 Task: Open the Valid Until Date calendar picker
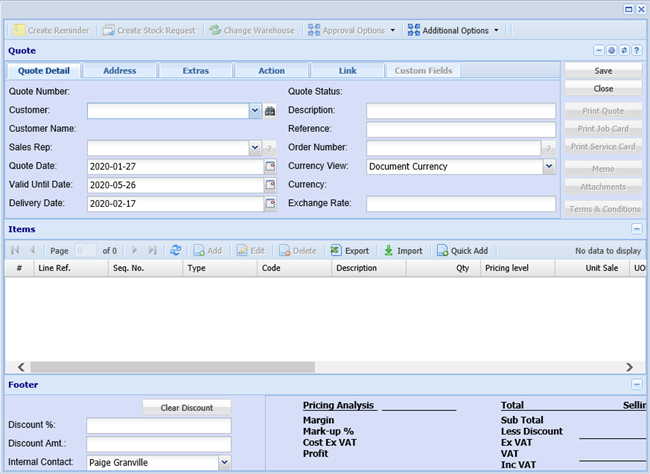click(x=269, y=185)
